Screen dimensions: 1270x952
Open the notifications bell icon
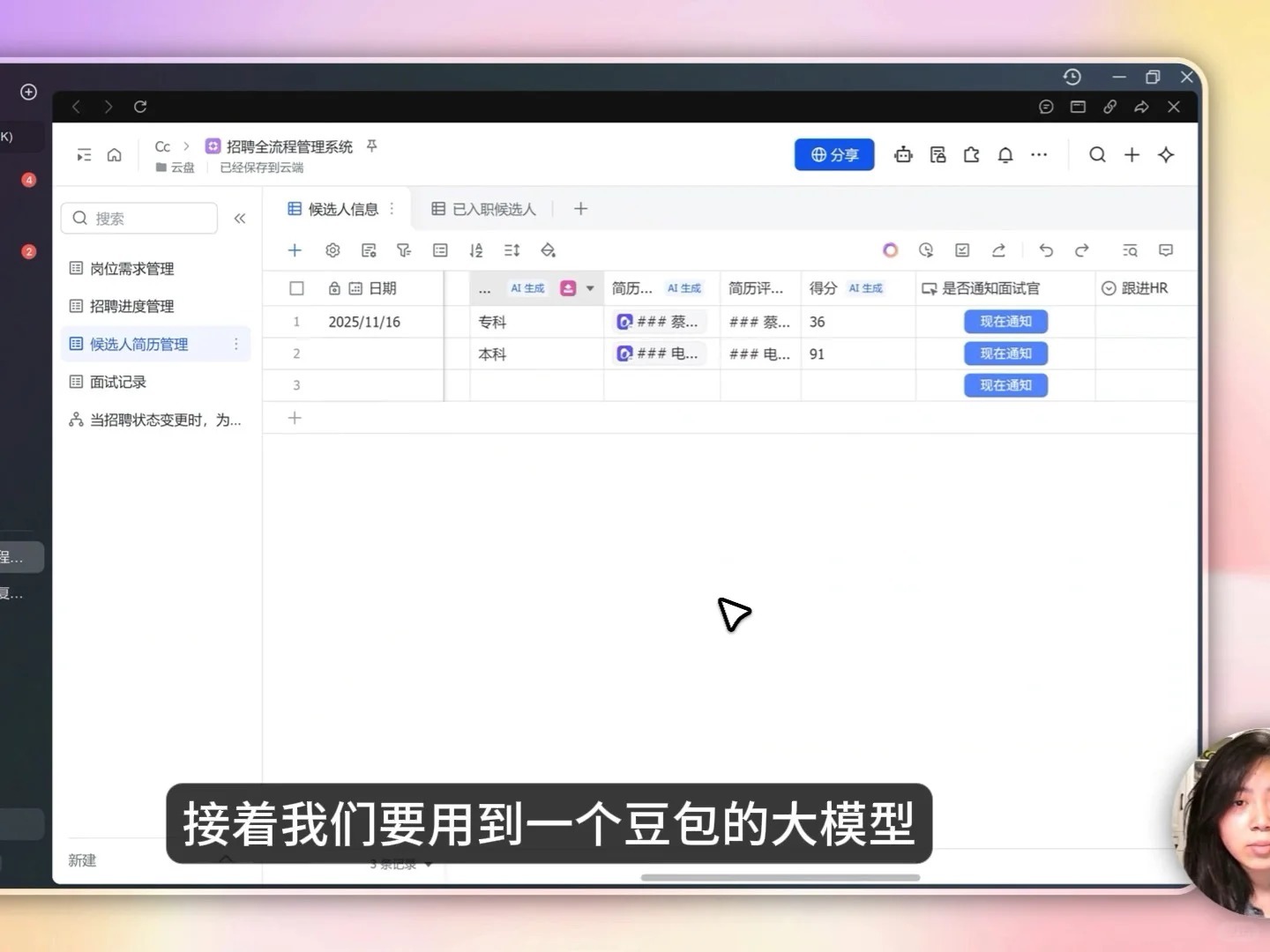click(x=1005, y=154)
